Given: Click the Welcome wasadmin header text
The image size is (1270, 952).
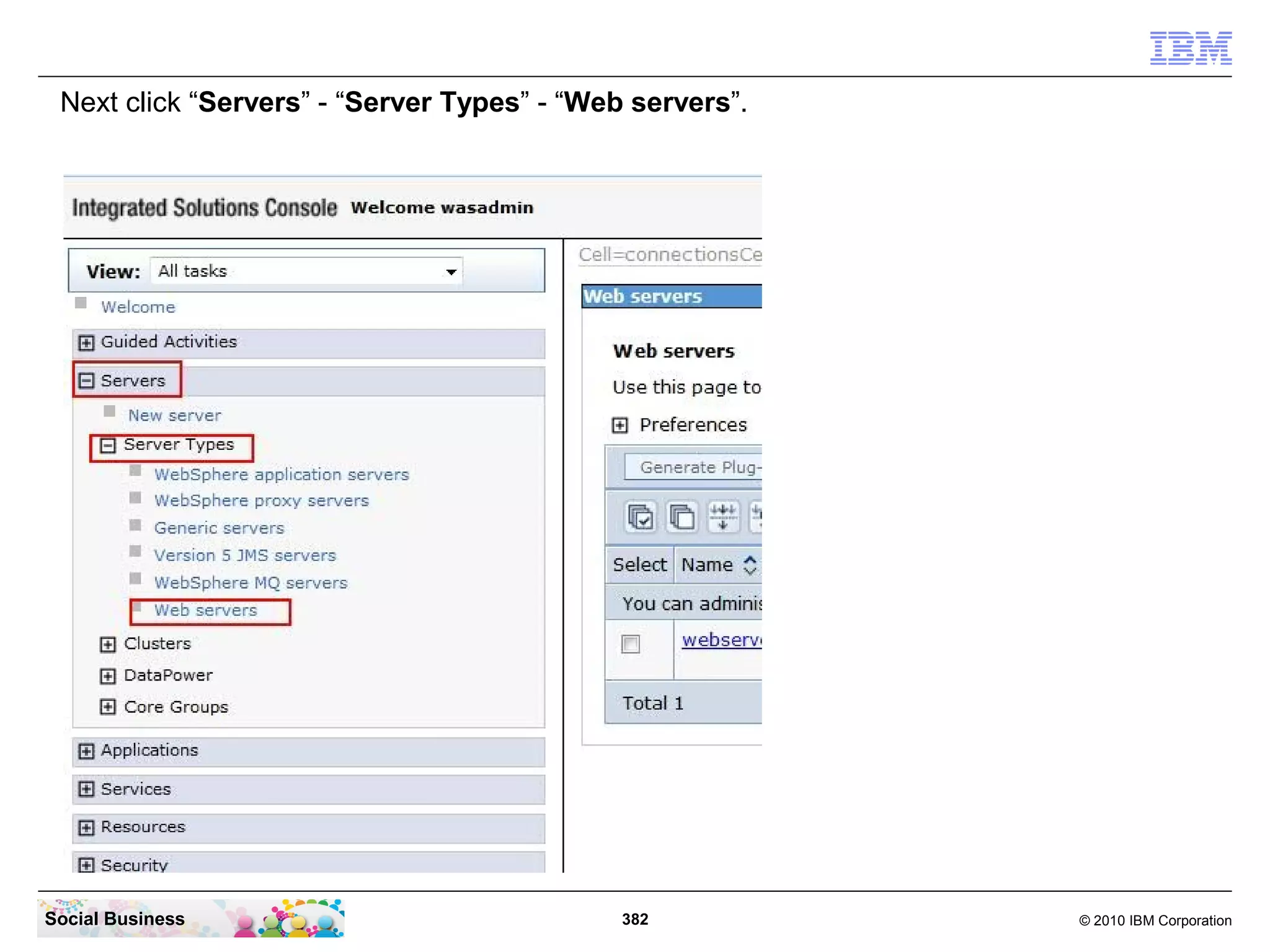Looking at the screenshot, I should pyautogui.click(x=442, y=208).
